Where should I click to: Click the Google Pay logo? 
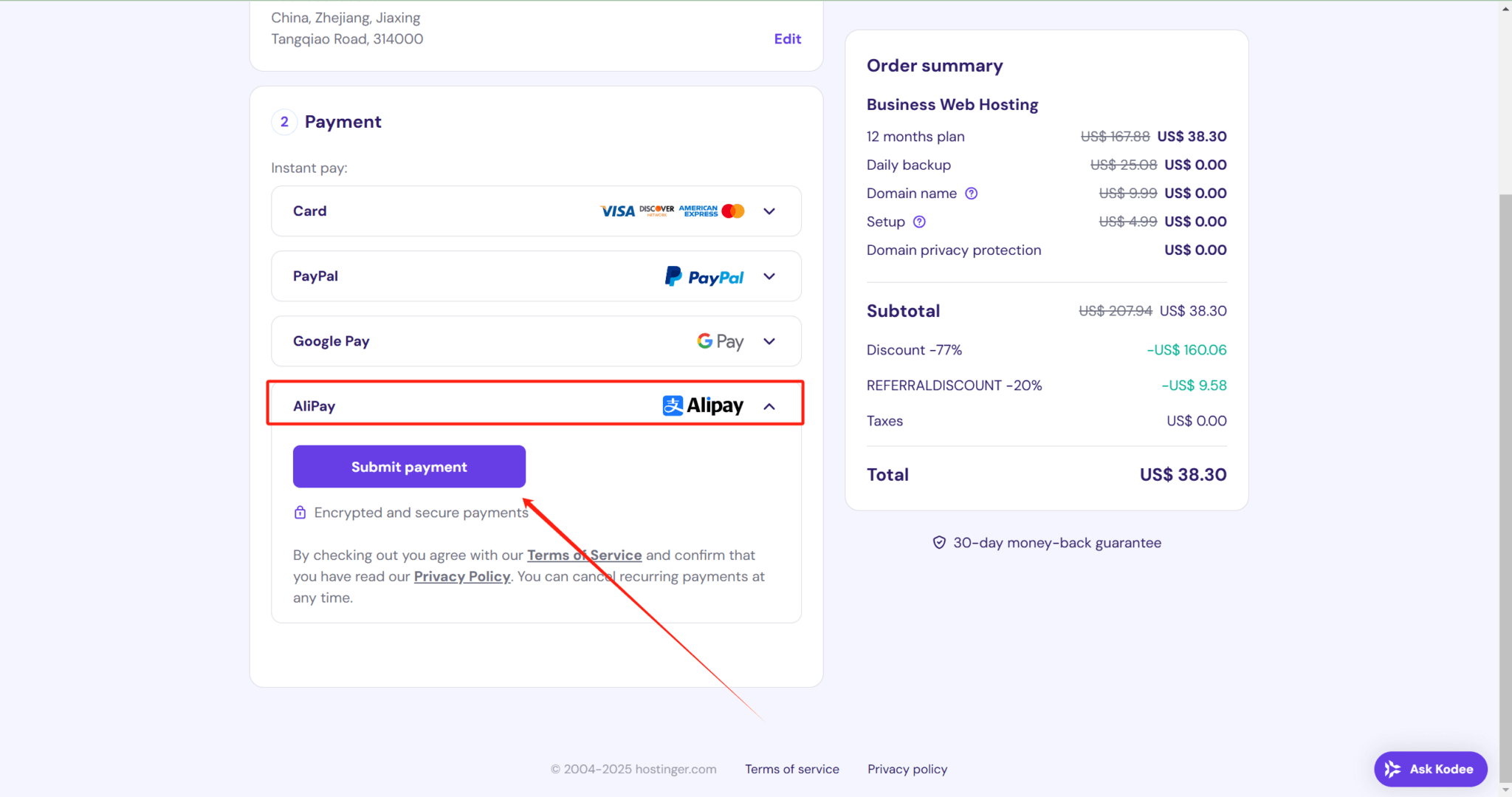tap(720, 341)
